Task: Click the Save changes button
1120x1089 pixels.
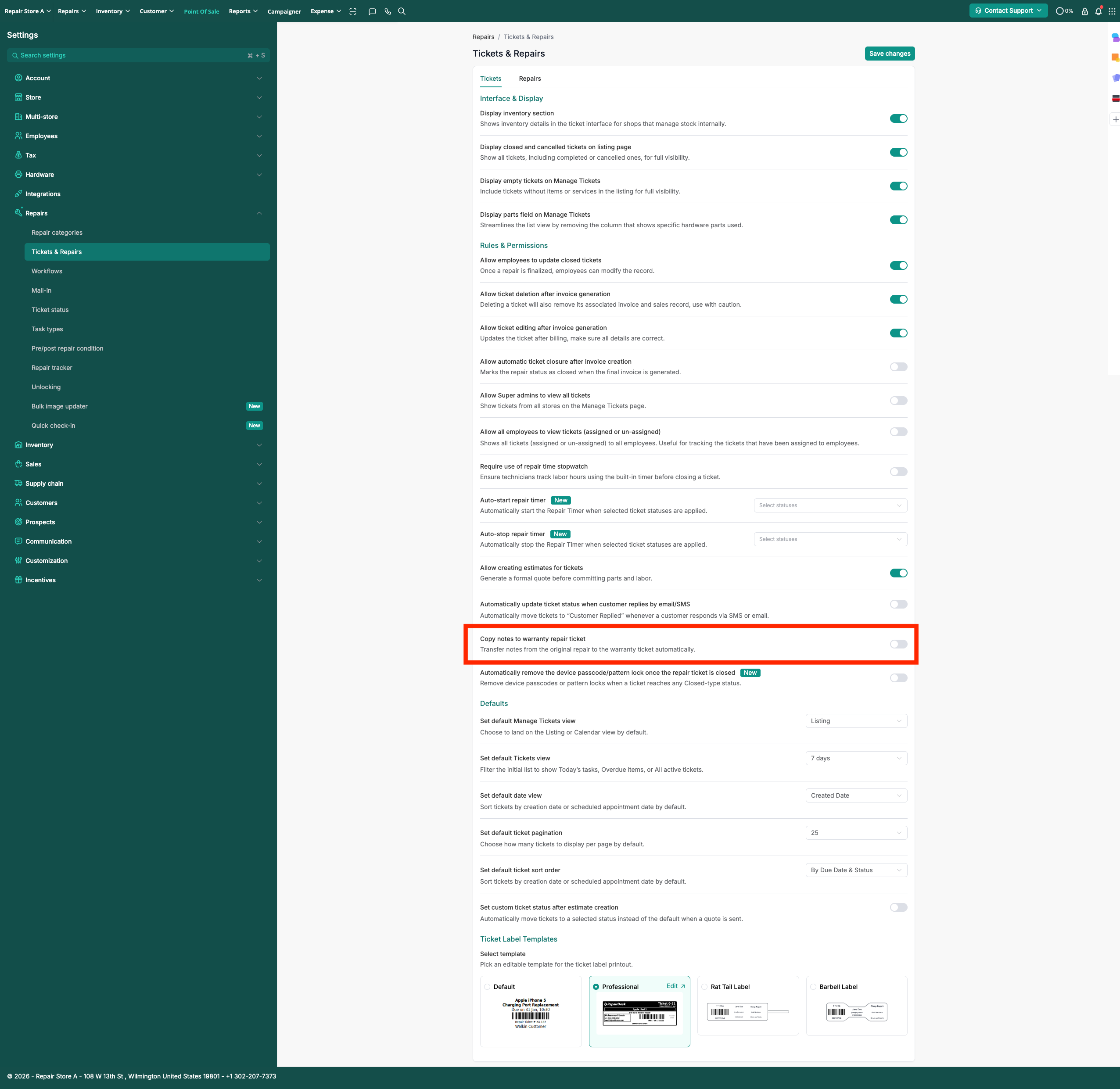Action: 889,54
